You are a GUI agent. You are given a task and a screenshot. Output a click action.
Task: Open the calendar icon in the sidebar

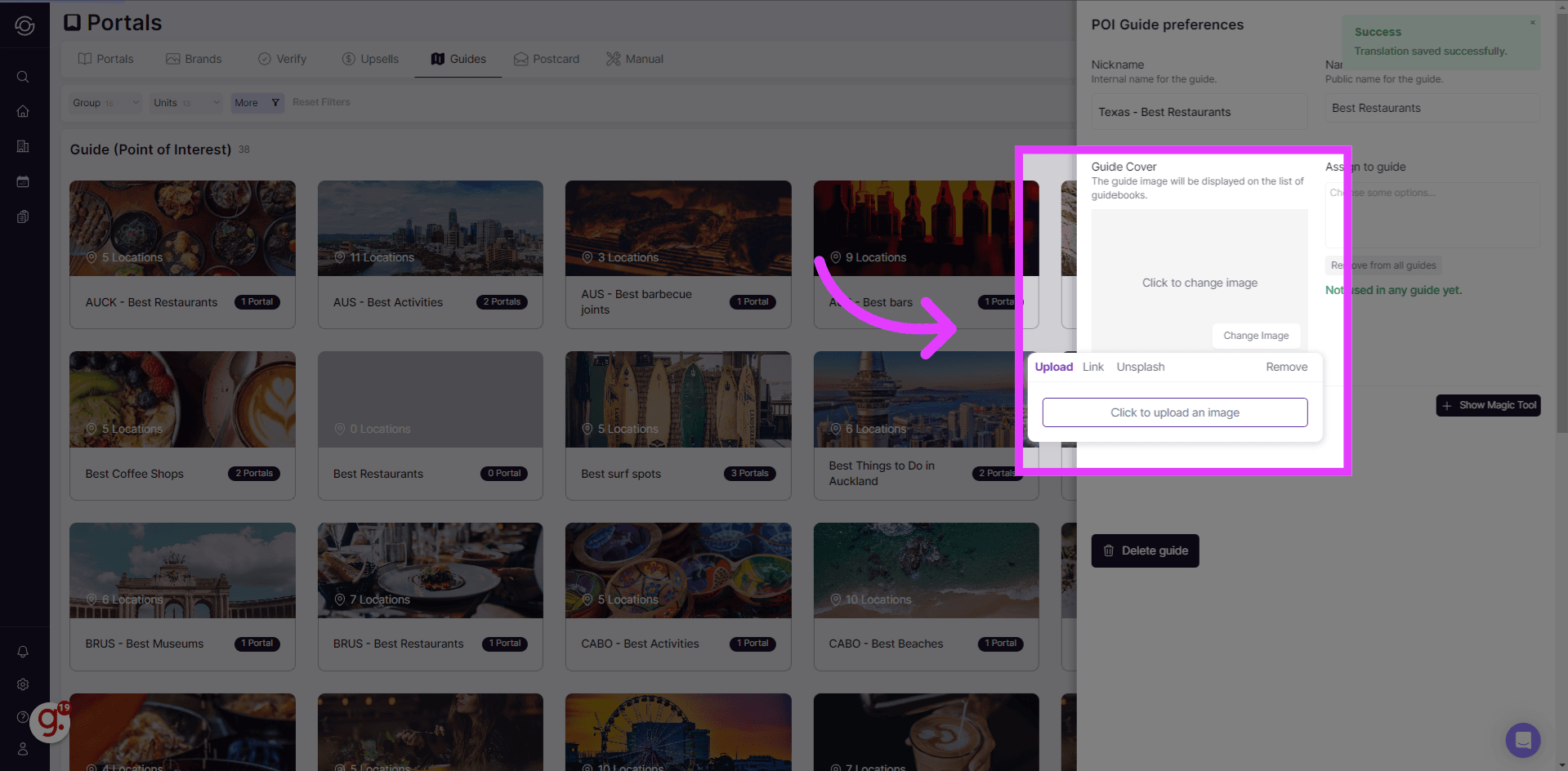(22, 181)
